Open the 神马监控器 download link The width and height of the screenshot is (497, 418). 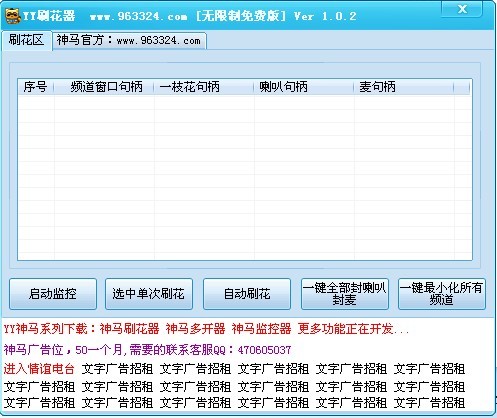coord(261,329)
